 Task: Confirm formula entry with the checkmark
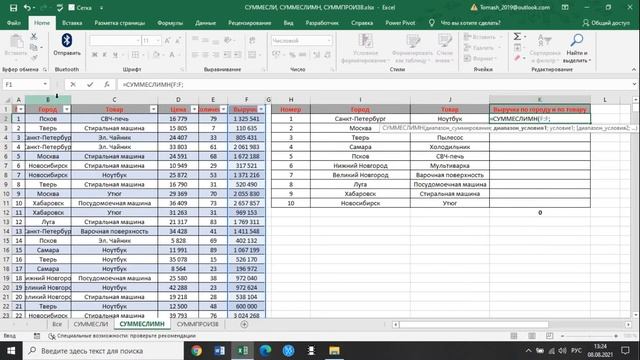[90, 84]
